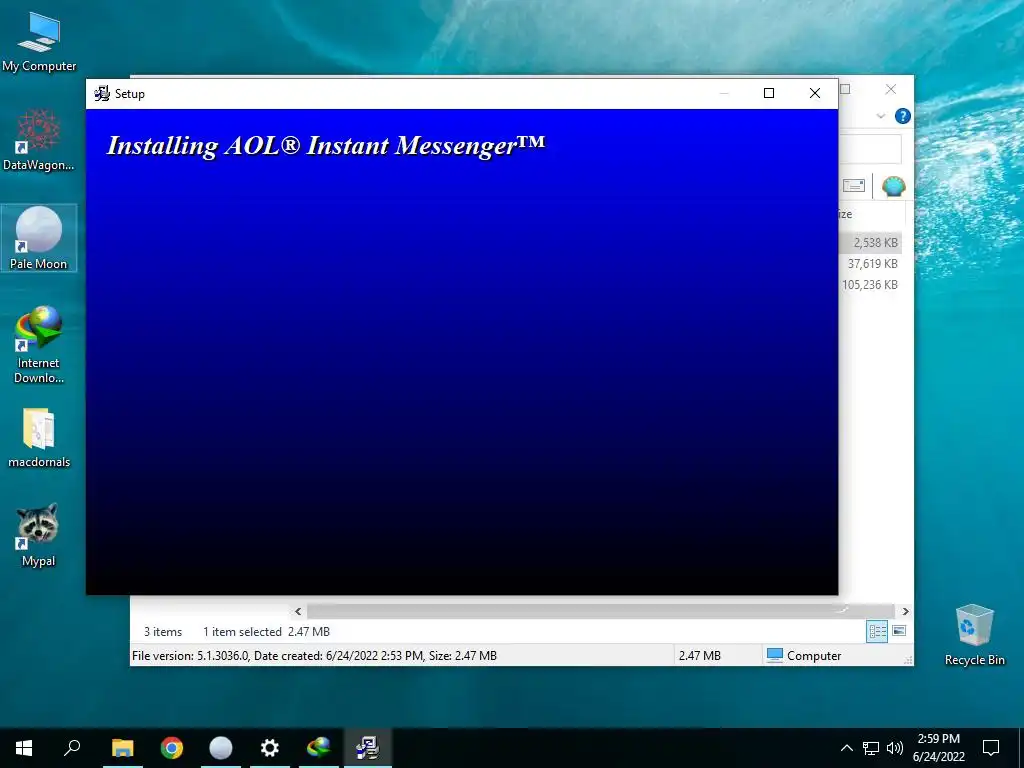Expand the ribbon chevron in Explorer window
This screenshot has height=768, width=1024.
tap(881, 116)
